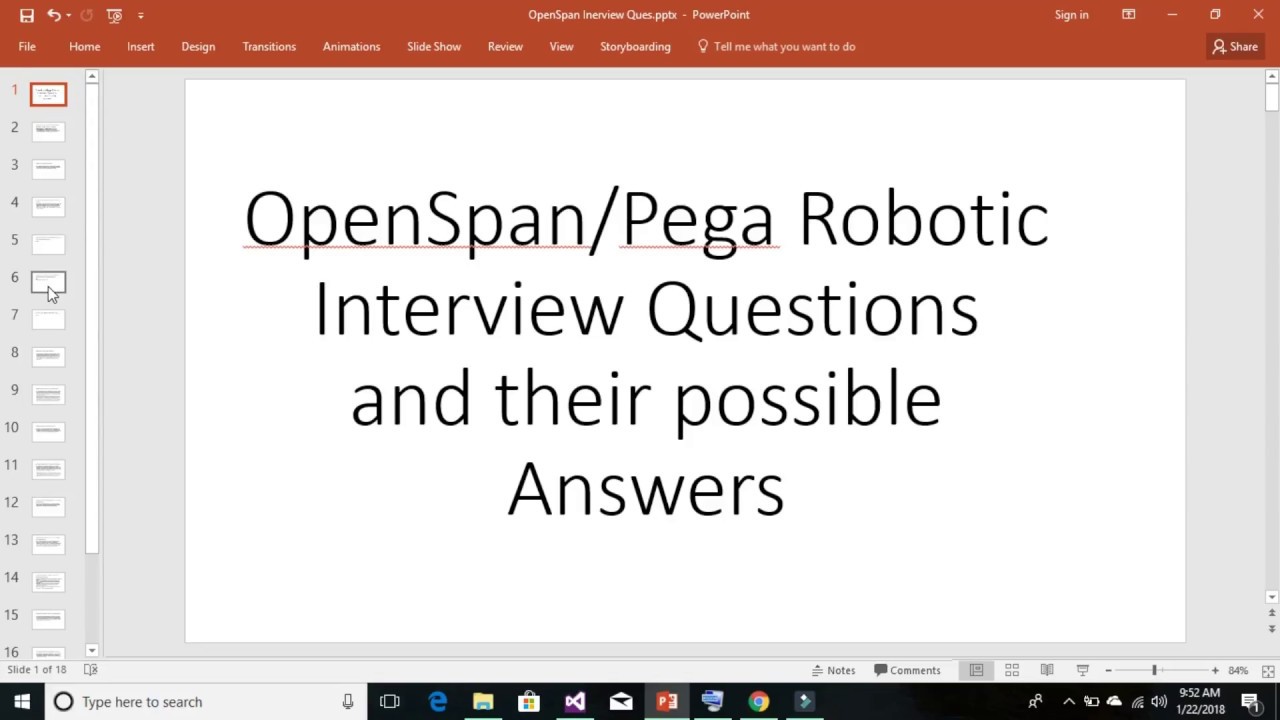The height and width of the screenshot is (720, 1280).
Task: Click the 84% zoom level
Action: (1238, 670)
